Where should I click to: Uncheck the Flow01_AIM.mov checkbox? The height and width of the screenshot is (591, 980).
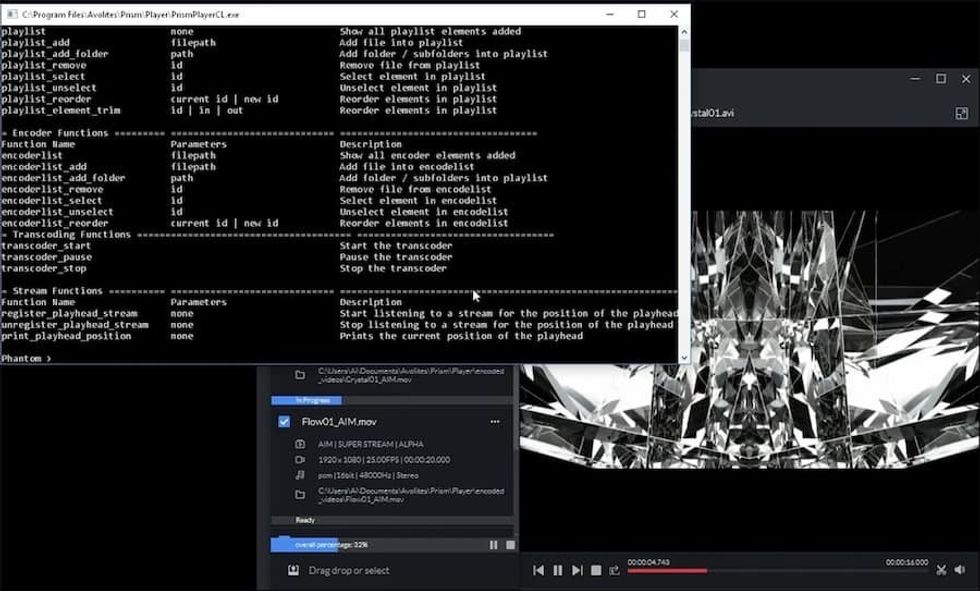tap(284, 421)
